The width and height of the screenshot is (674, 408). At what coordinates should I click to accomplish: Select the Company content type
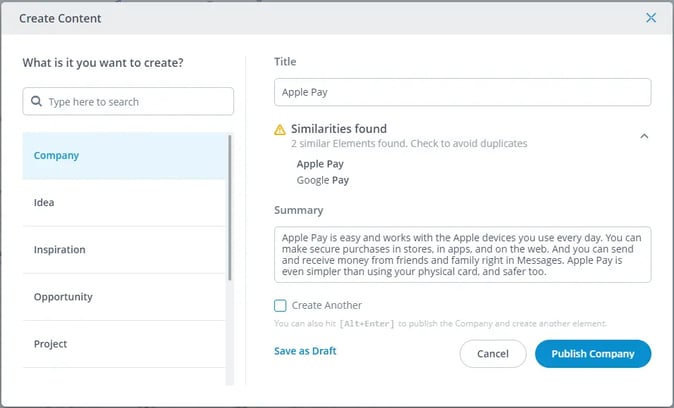[x=124, y=156]
